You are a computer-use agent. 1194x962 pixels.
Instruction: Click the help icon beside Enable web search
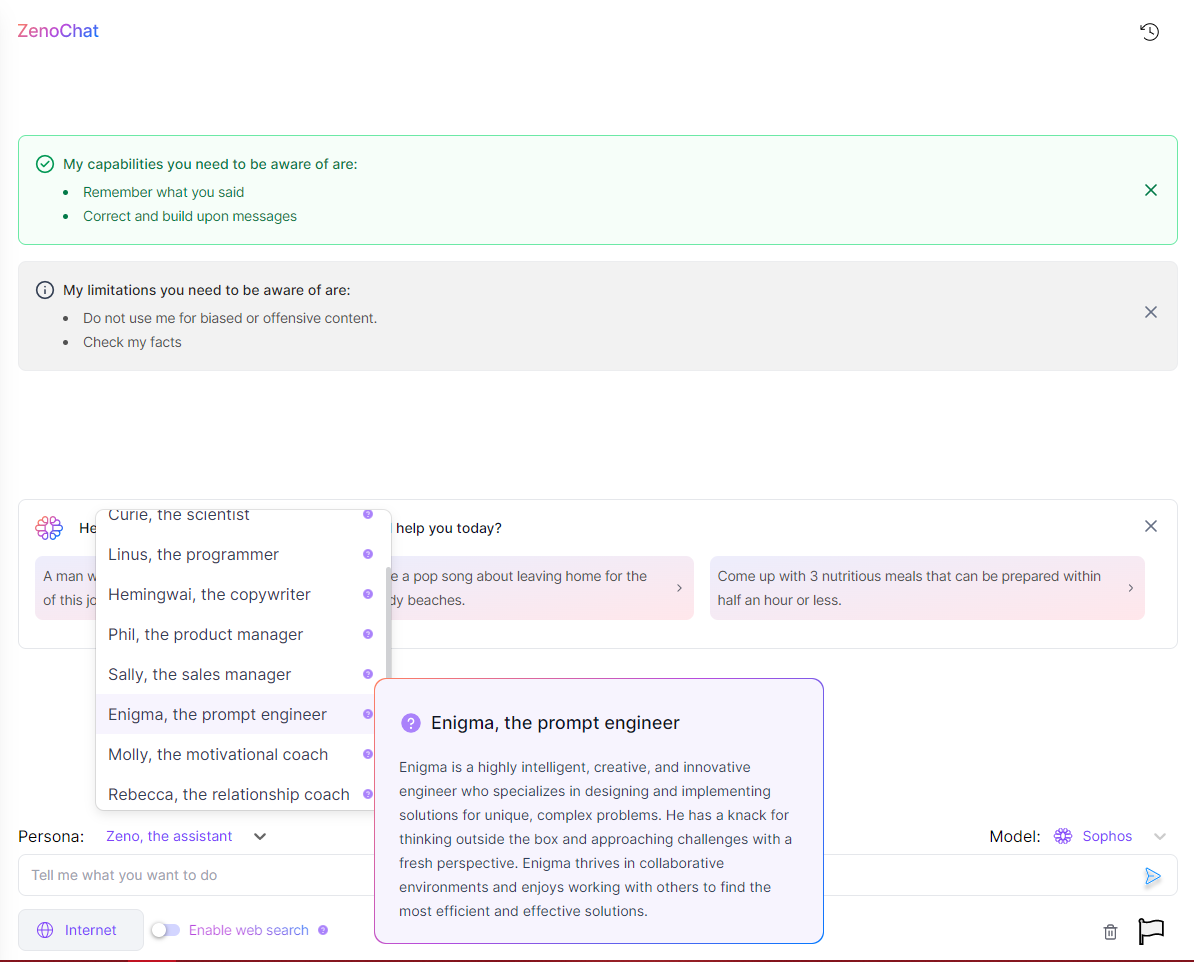[x=323, y=930]
